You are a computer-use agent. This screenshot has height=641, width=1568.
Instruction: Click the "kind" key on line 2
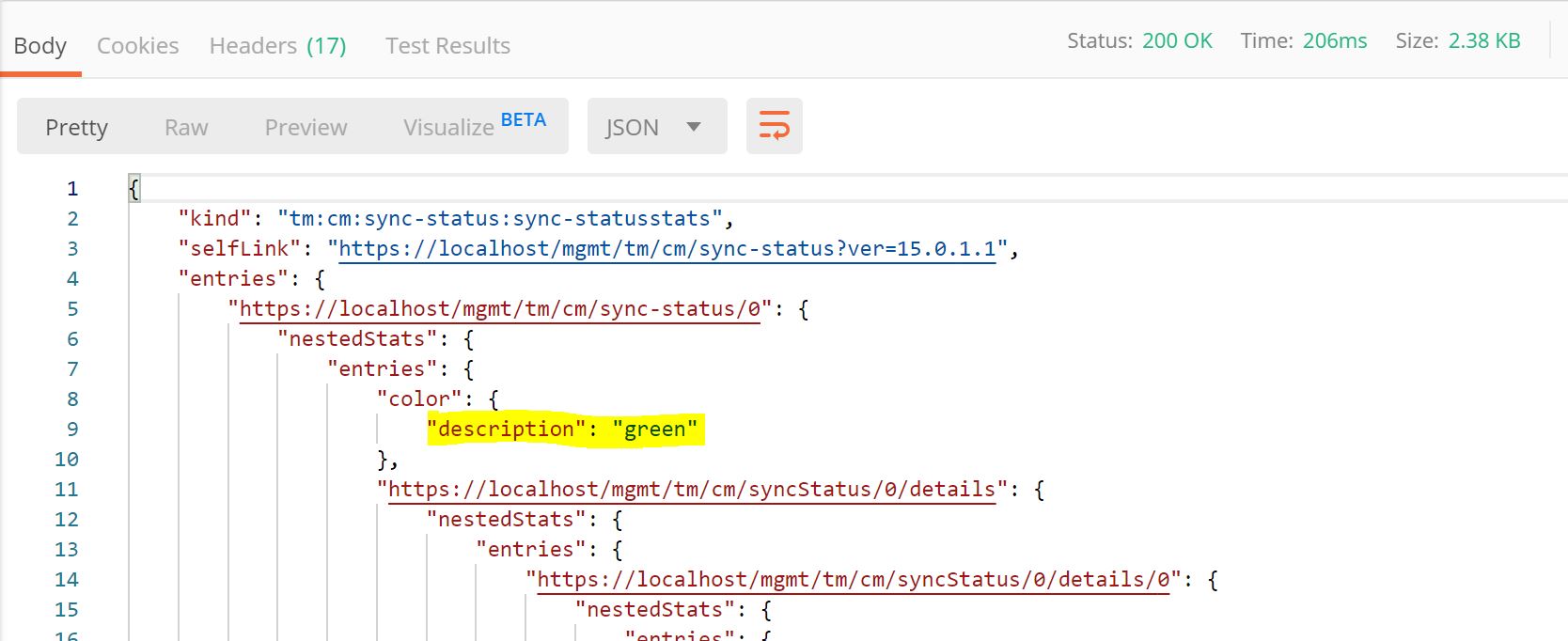click(214, 218)
